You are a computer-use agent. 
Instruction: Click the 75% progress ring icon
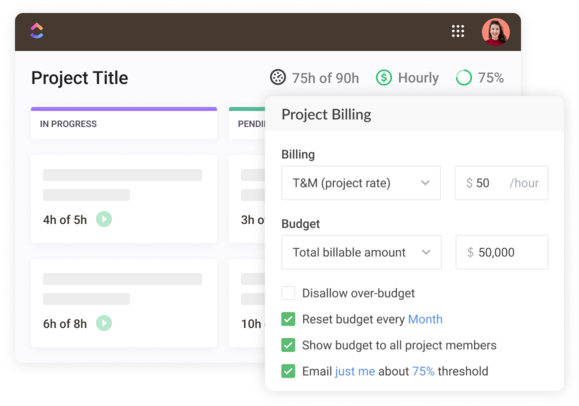(x=464, y=78)
